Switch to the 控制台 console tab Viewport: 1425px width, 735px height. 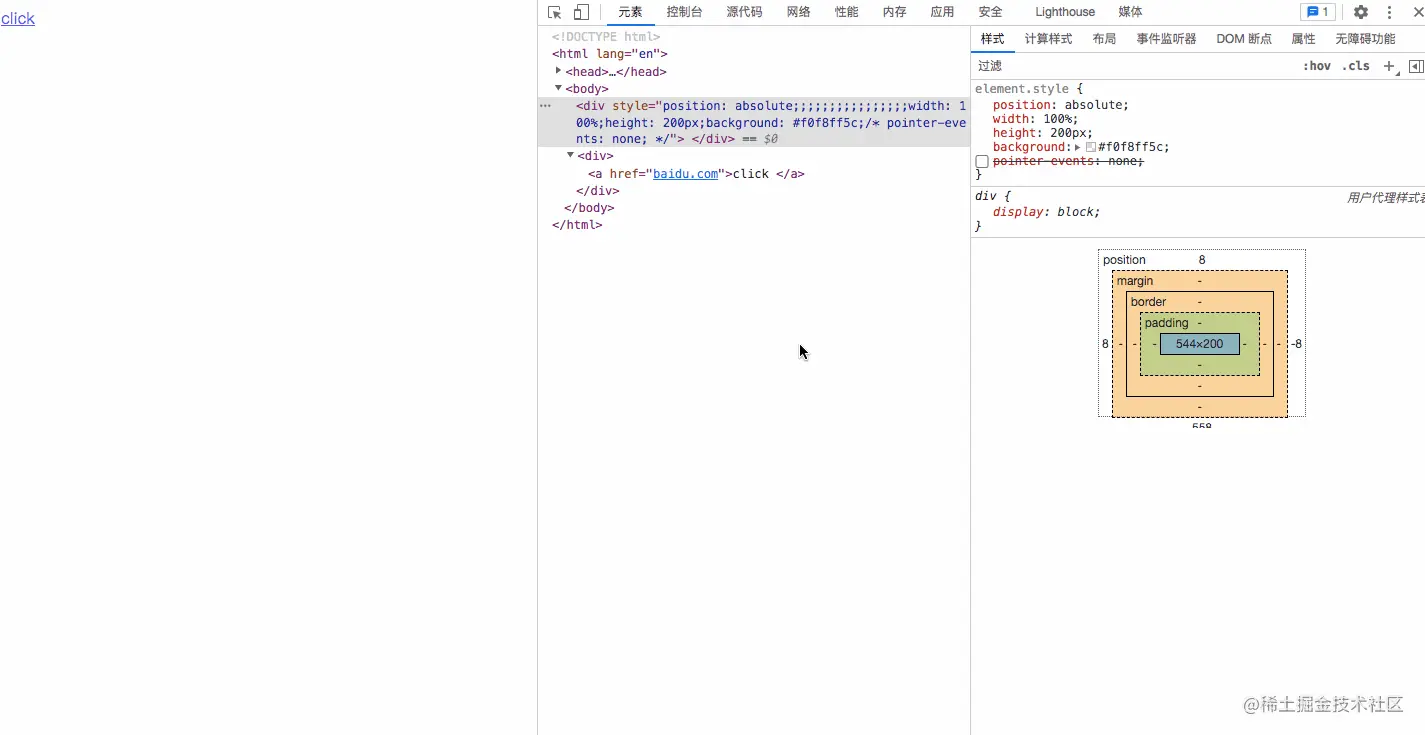point(684,12)
